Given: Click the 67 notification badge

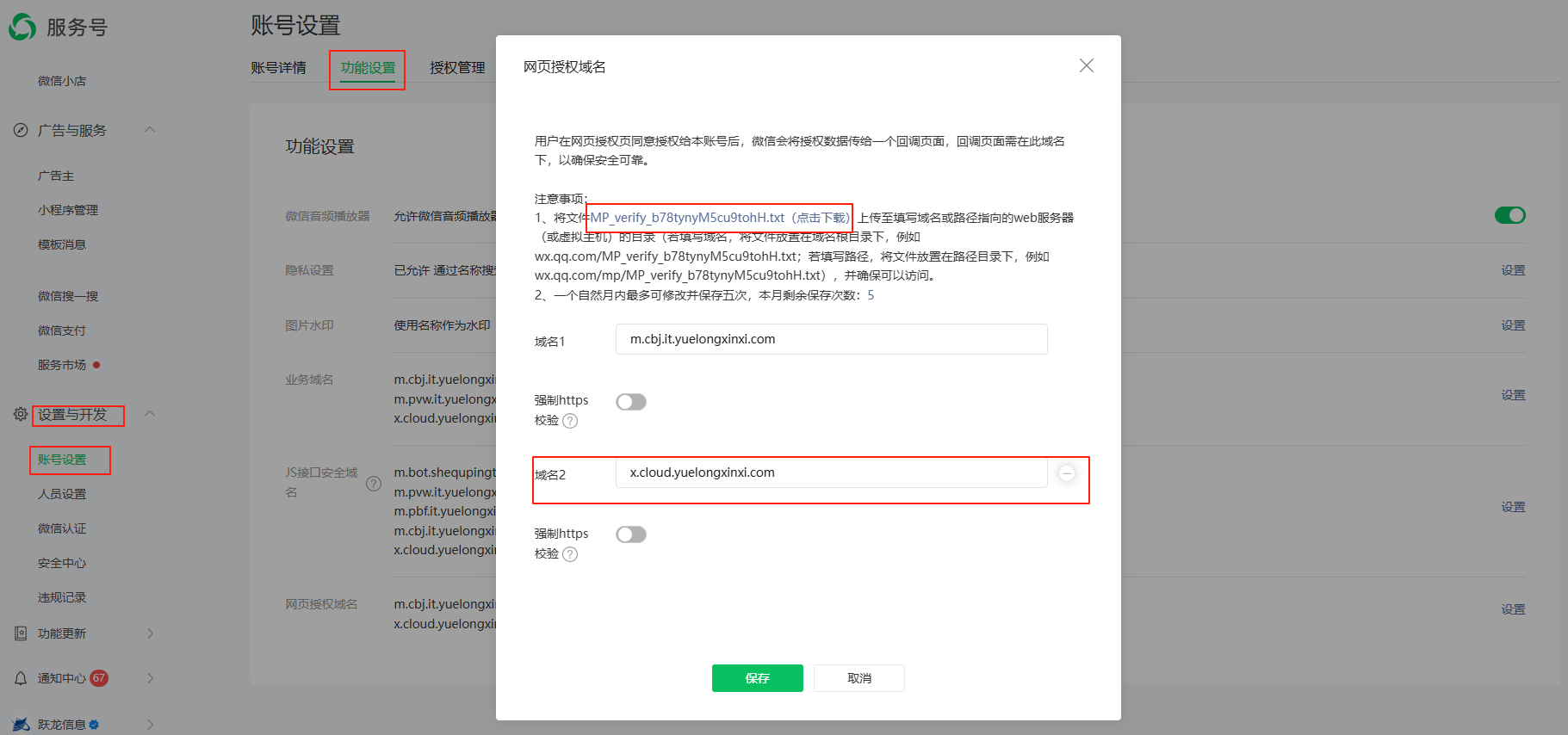Looking at the screenshot, I should pos(99,678).
